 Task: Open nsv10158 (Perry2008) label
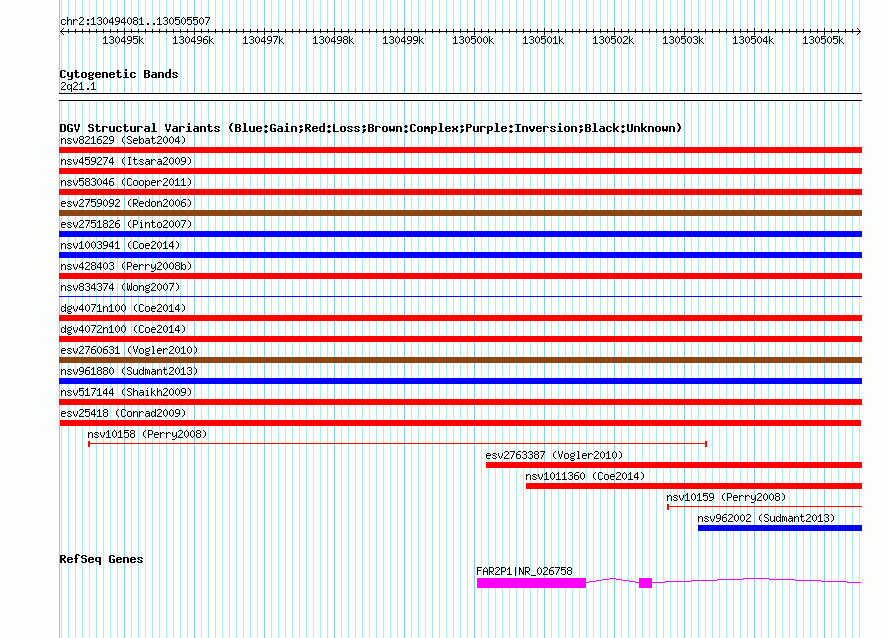click(x=147, y=434)
